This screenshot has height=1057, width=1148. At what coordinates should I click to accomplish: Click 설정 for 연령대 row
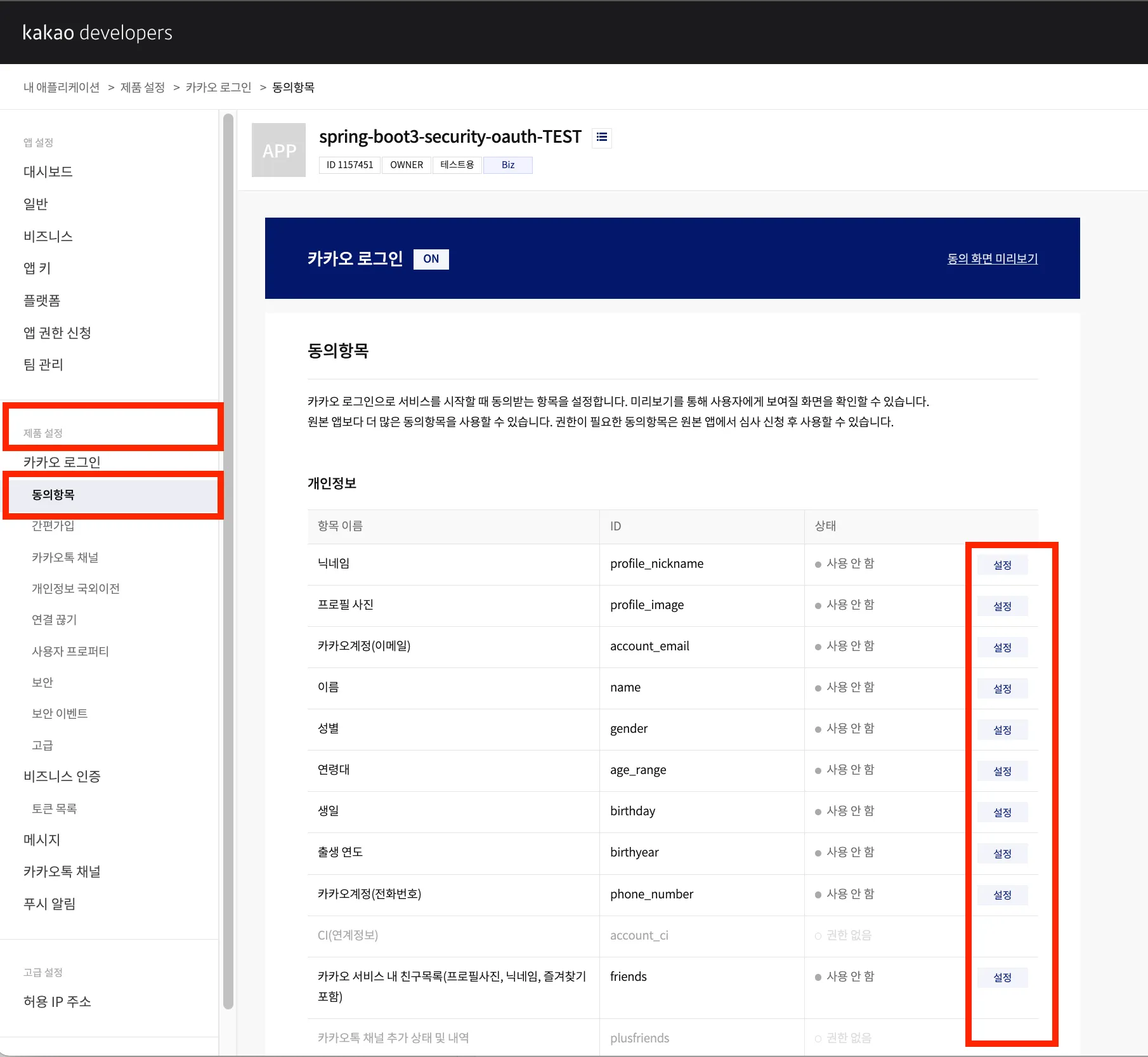[x=1002, y=771]
